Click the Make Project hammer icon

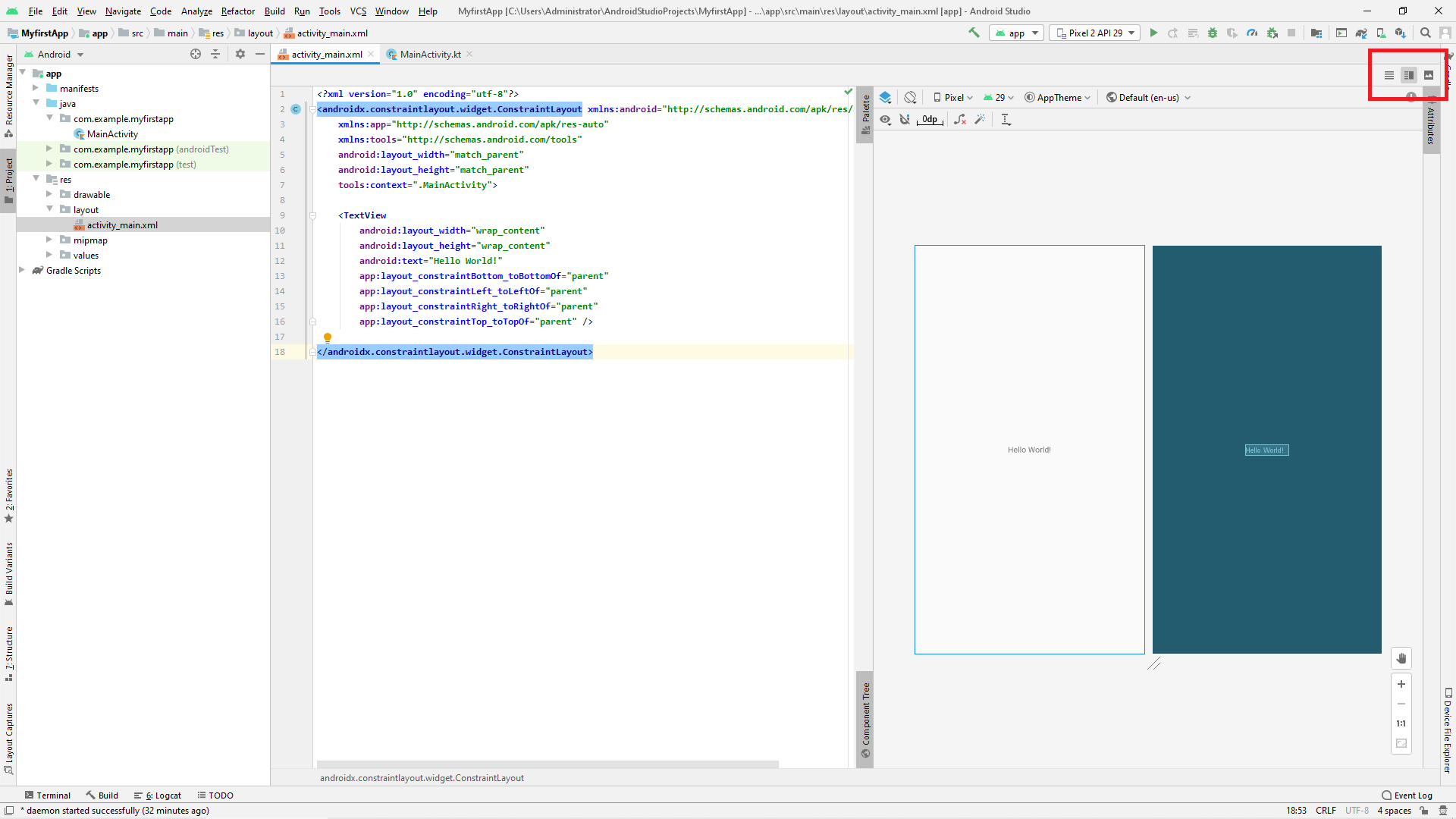coord(974,33)
